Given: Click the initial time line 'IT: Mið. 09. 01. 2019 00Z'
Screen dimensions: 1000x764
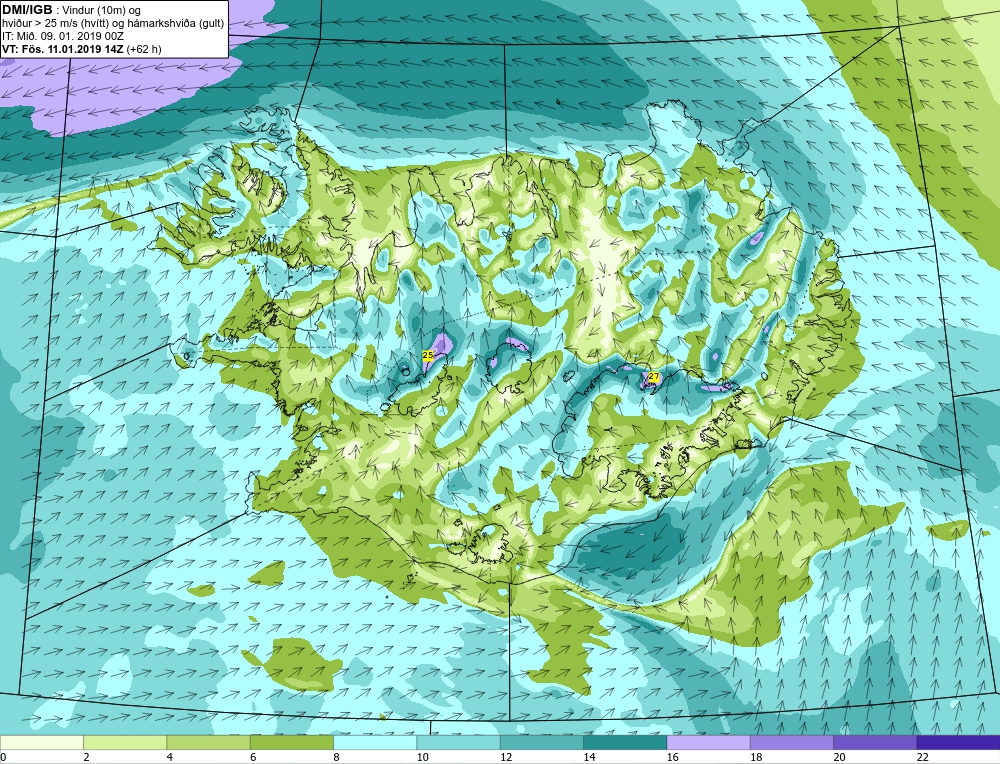Looking at the screenshot, I should 63,36.
